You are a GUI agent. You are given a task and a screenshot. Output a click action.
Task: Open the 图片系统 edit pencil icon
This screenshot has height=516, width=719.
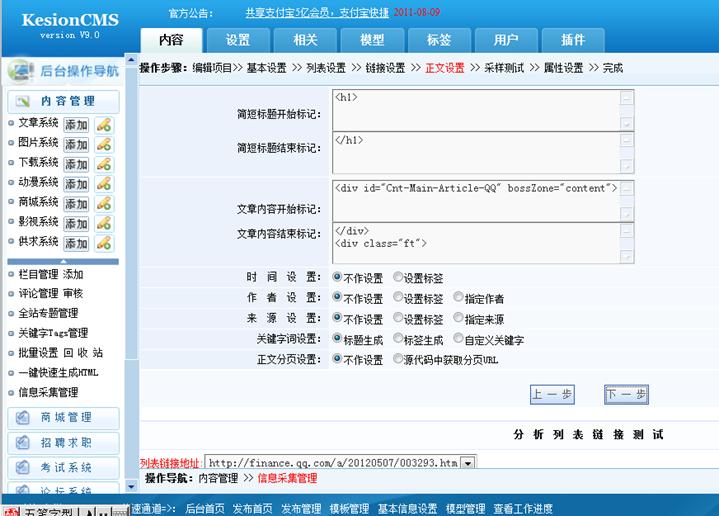[x=104, y=144]
